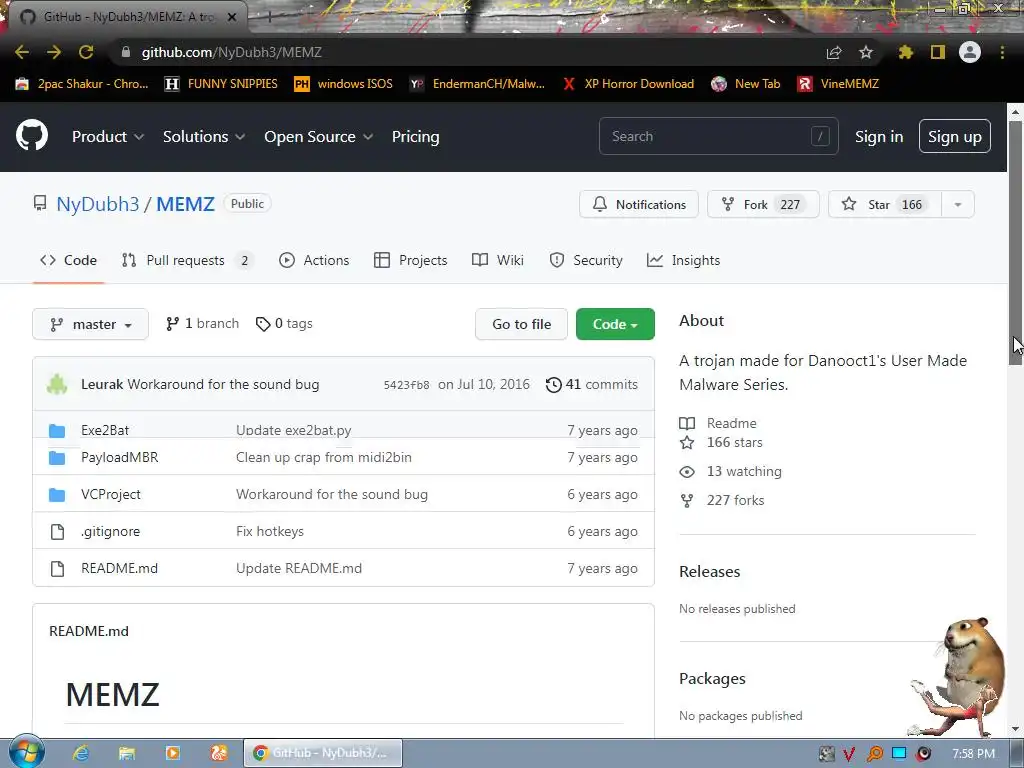The image size is (1024, 768).
Task: Select the Code tab
Action: click(69, 260)
